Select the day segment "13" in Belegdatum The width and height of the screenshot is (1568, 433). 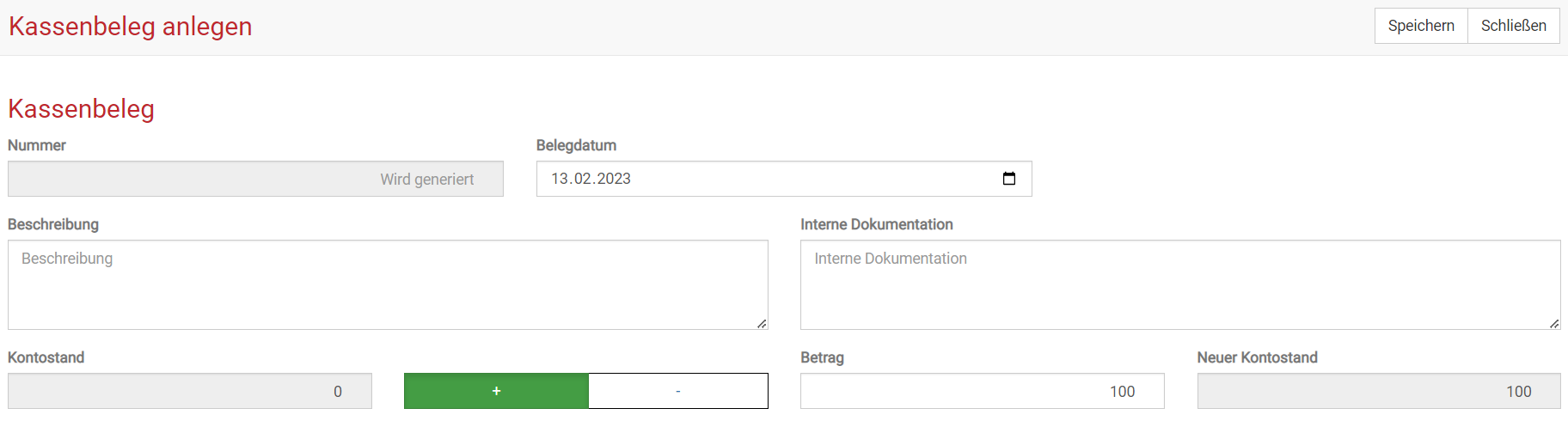(x=560, y=179)
